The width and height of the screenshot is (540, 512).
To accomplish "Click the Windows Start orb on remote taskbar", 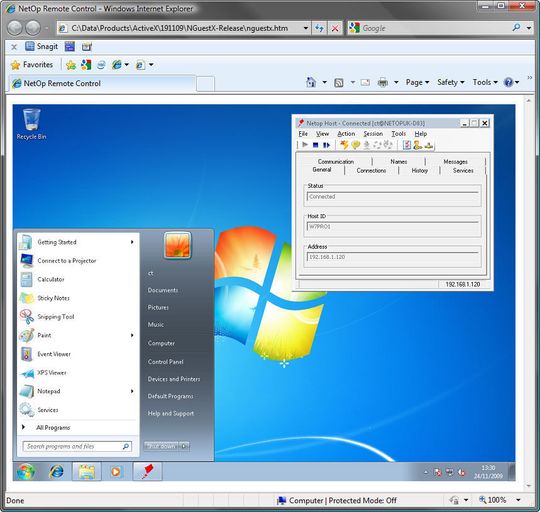I will (26, 471).
